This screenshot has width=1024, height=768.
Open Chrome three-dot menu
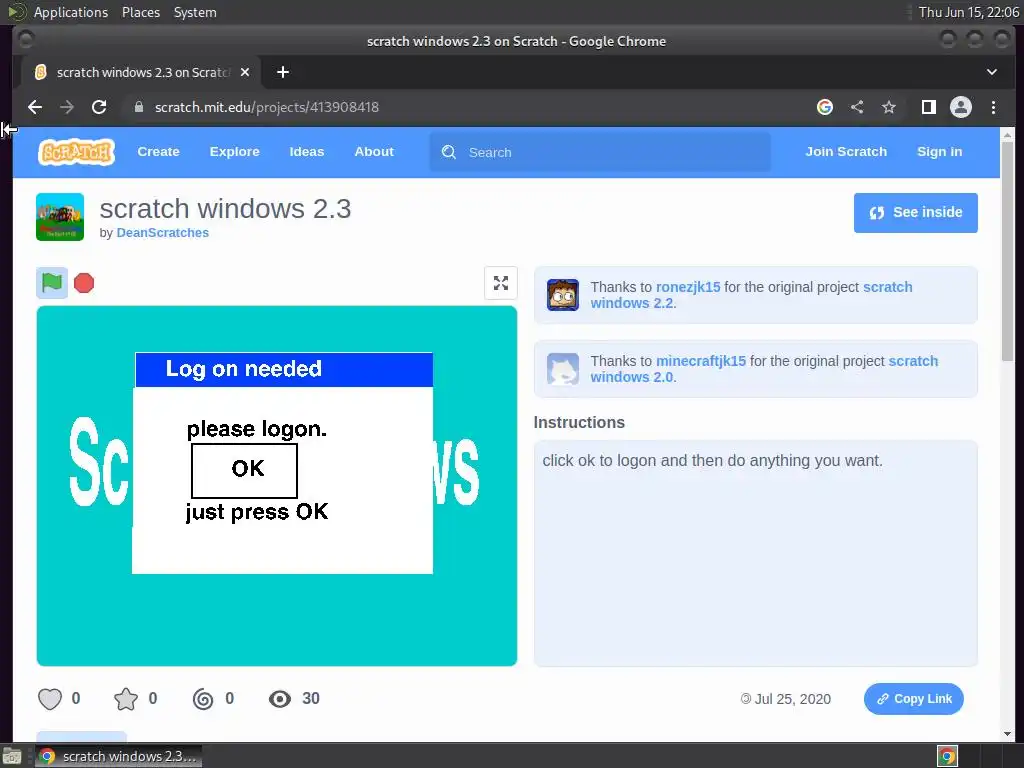(993, 107)
